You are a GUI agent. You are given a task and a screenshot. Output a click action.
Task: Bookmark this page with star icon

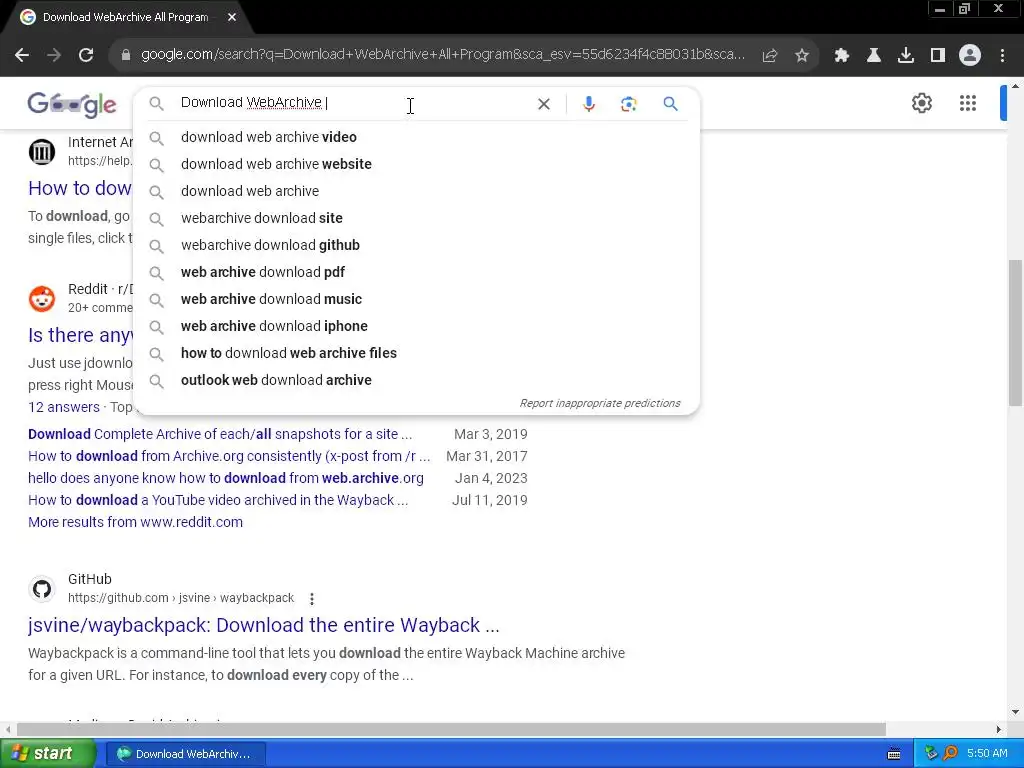pyautogui.click(x=802, y=56)
